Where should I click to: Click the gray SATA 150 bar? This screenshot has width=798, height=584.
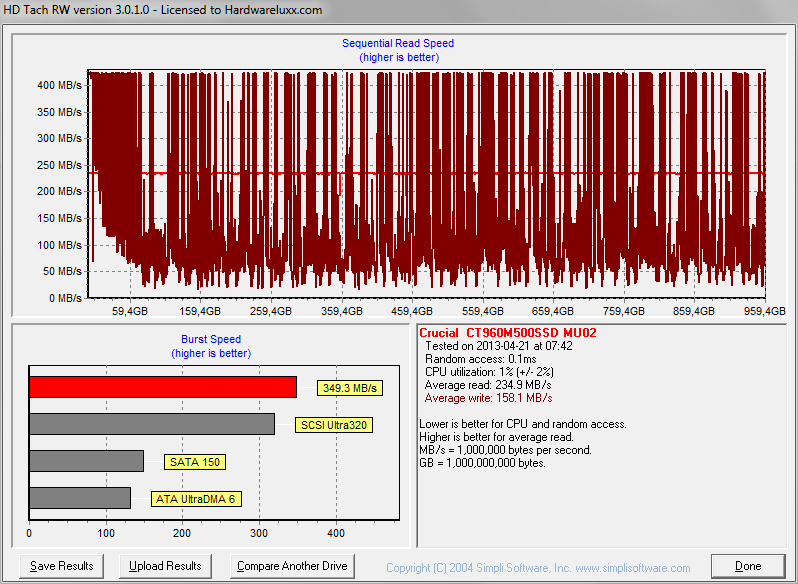pyautogui.click(x=87, y=461)
